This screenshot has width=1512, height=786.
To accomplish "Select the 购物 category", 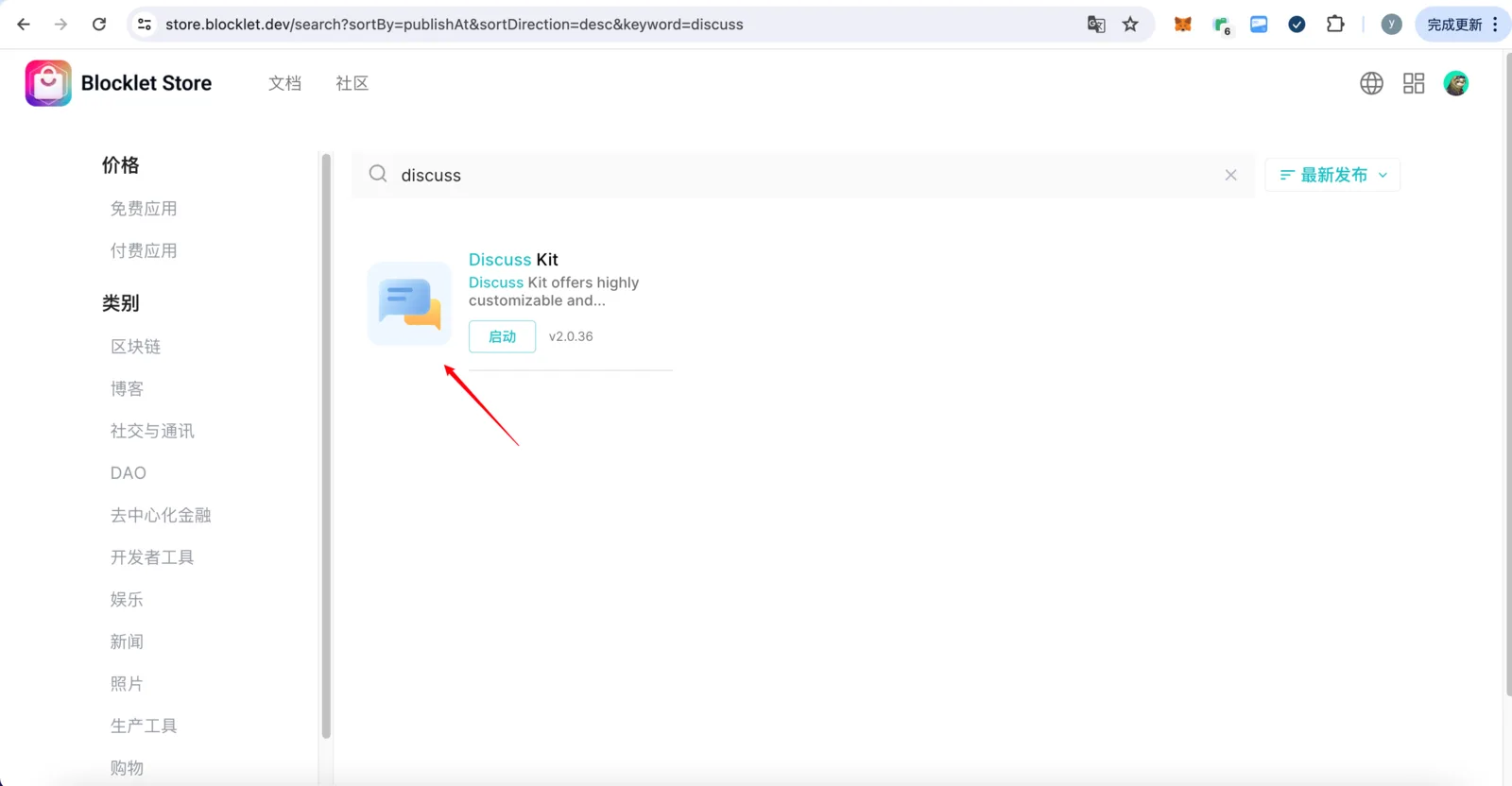I will [127, 767].
